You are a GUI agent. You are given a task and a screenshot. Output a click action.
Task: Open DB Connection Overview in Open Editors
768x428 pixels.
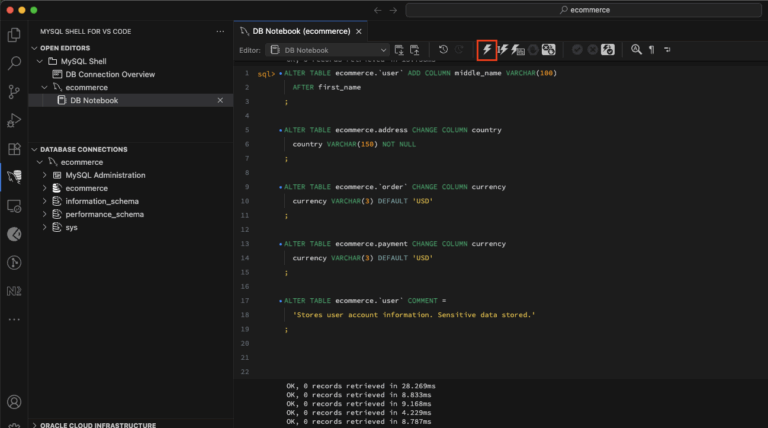110,74
